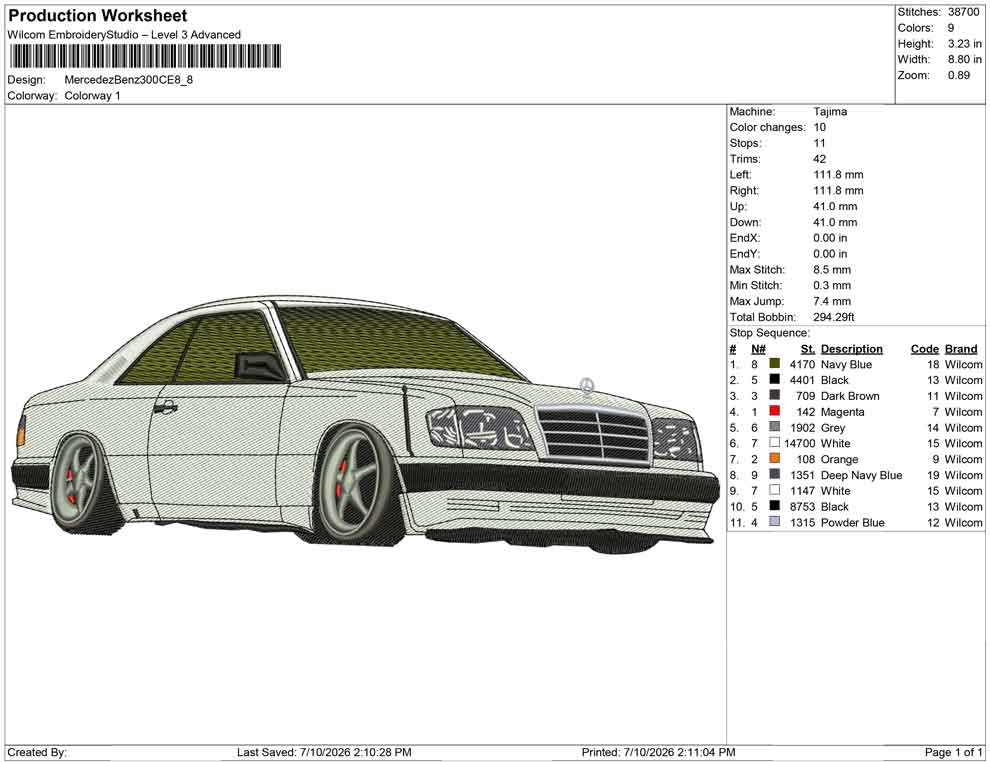Click the Zoom value '0.89'

[x=959, y=75]
